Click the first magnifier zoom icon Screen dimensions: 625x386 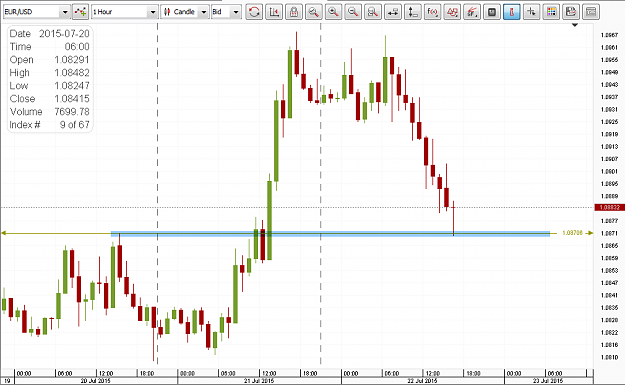(314, 12)
